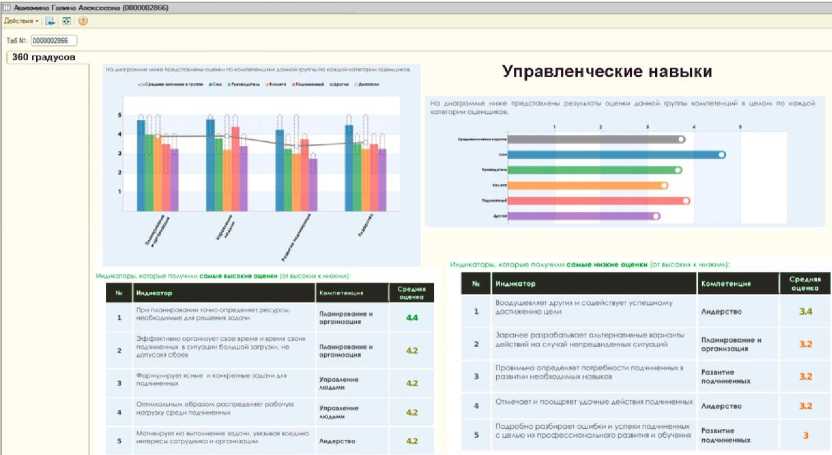Click Средняя оценка header in right table
Screen dimensions: 832x455
pos(805,283)
